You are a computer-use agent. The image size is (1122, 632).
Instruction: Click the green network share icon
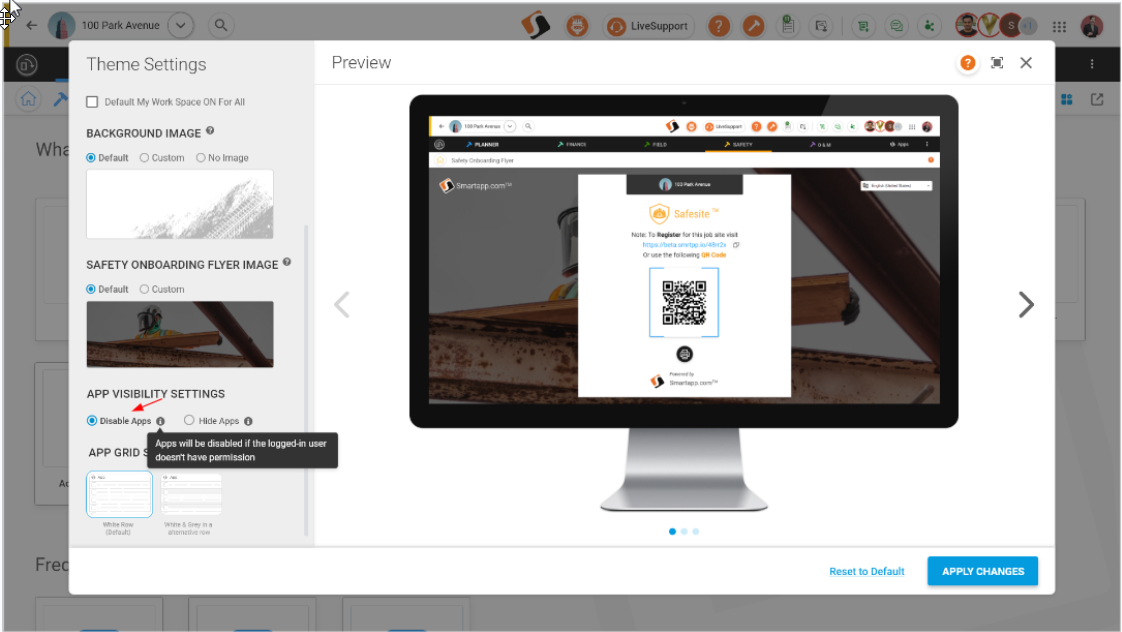pos(929,26)
